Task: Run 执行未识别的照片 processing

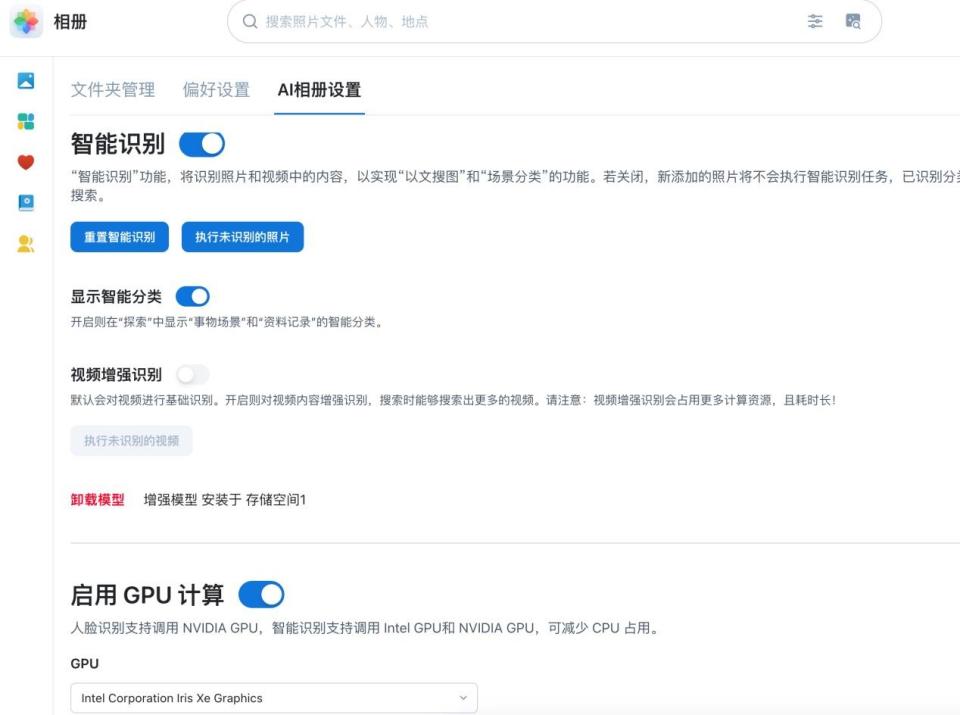Action: point(242,239)
